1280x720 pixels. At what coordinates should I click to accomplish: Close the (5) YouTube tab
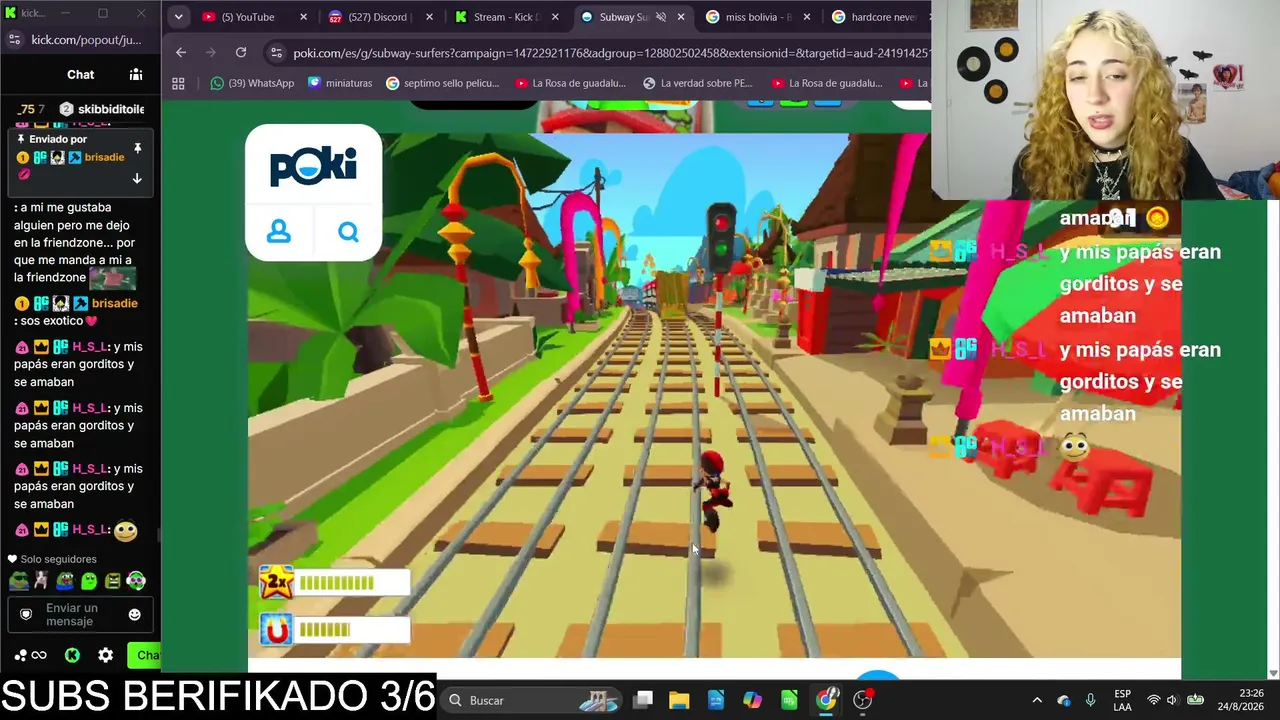tap(304, 17)
